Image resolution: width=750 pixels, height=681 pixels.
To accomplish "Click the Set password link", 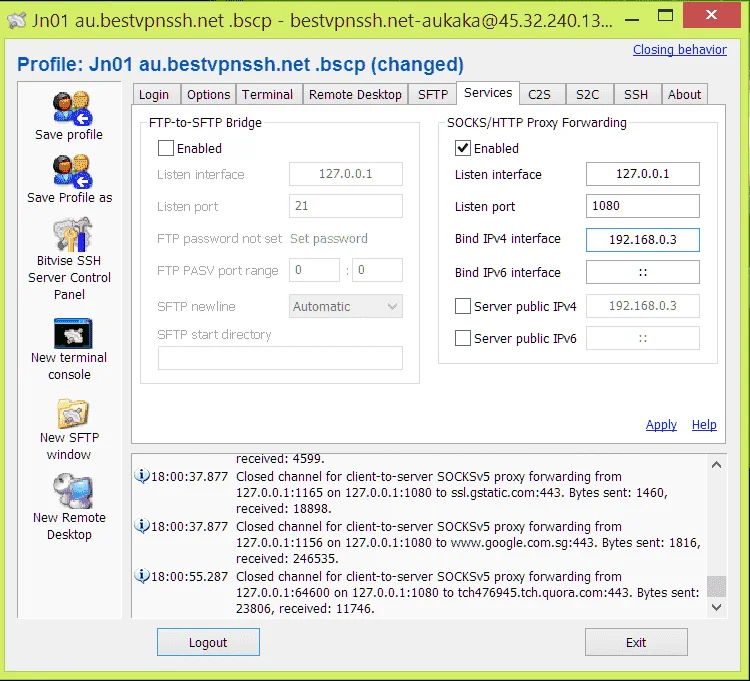I will coord(329,239).
